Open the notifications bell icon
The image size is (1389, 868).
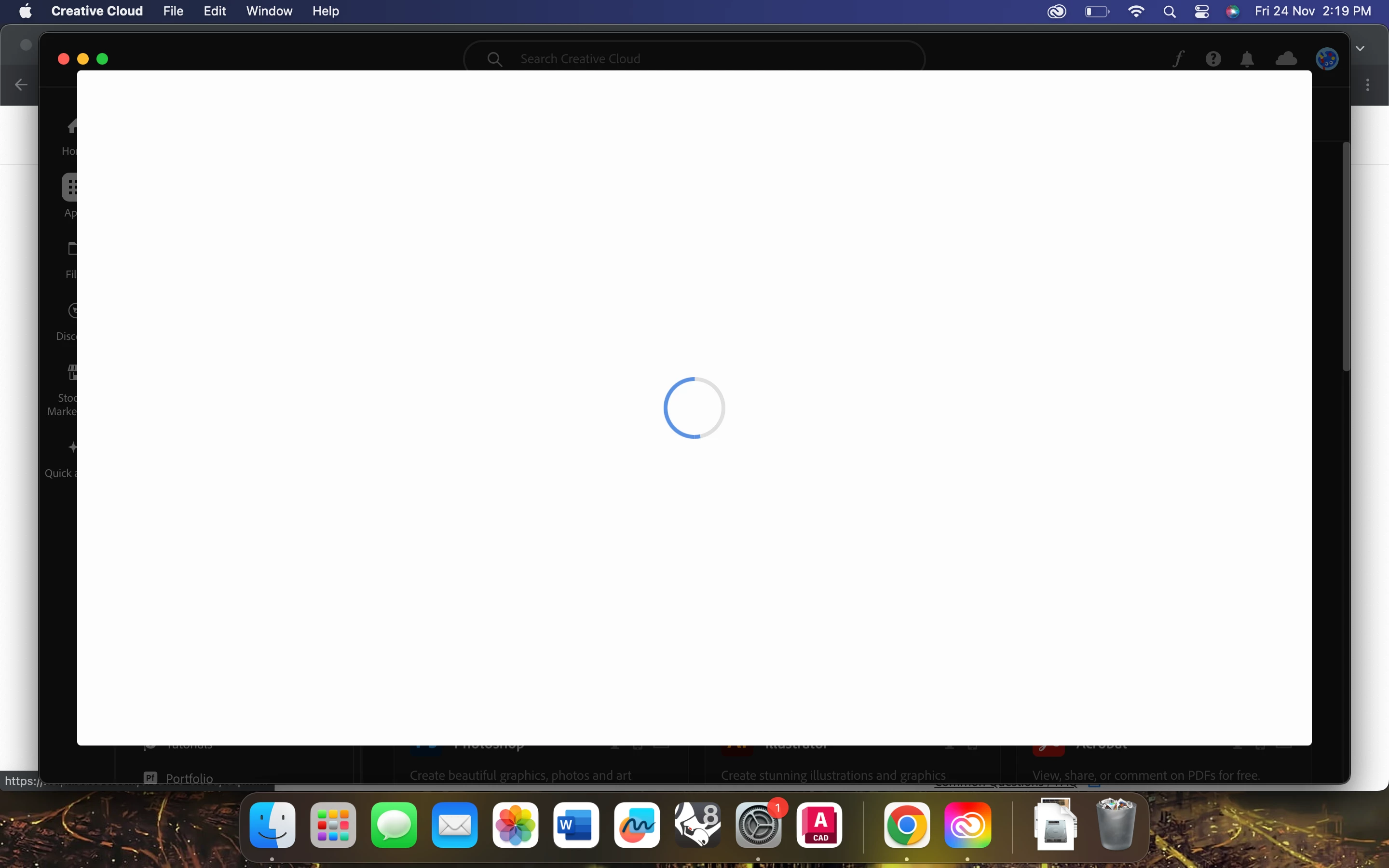1247,59
